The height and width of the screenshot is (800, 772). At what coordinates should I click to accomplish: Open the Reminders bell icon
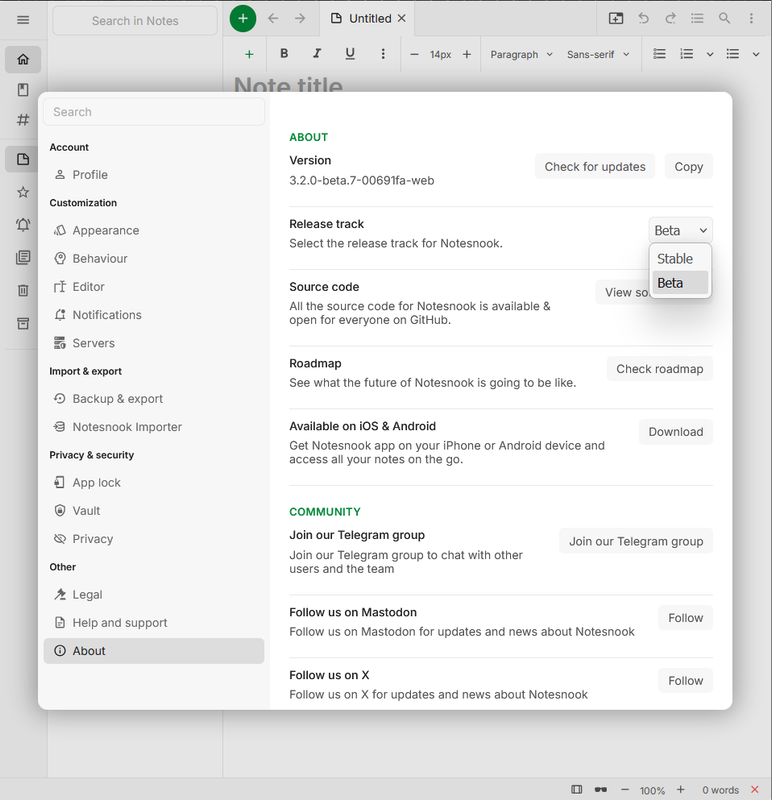[23, 224]
